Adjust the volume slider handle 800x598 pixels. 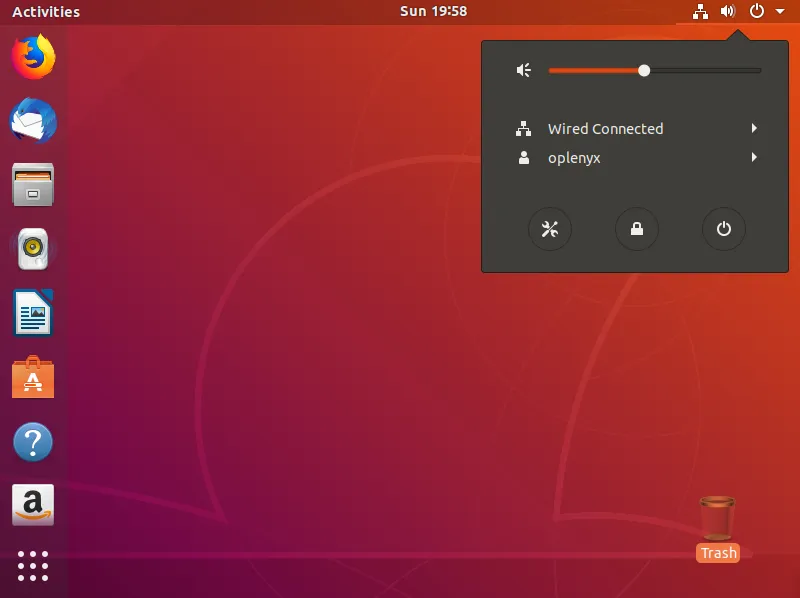pos(644,70)
